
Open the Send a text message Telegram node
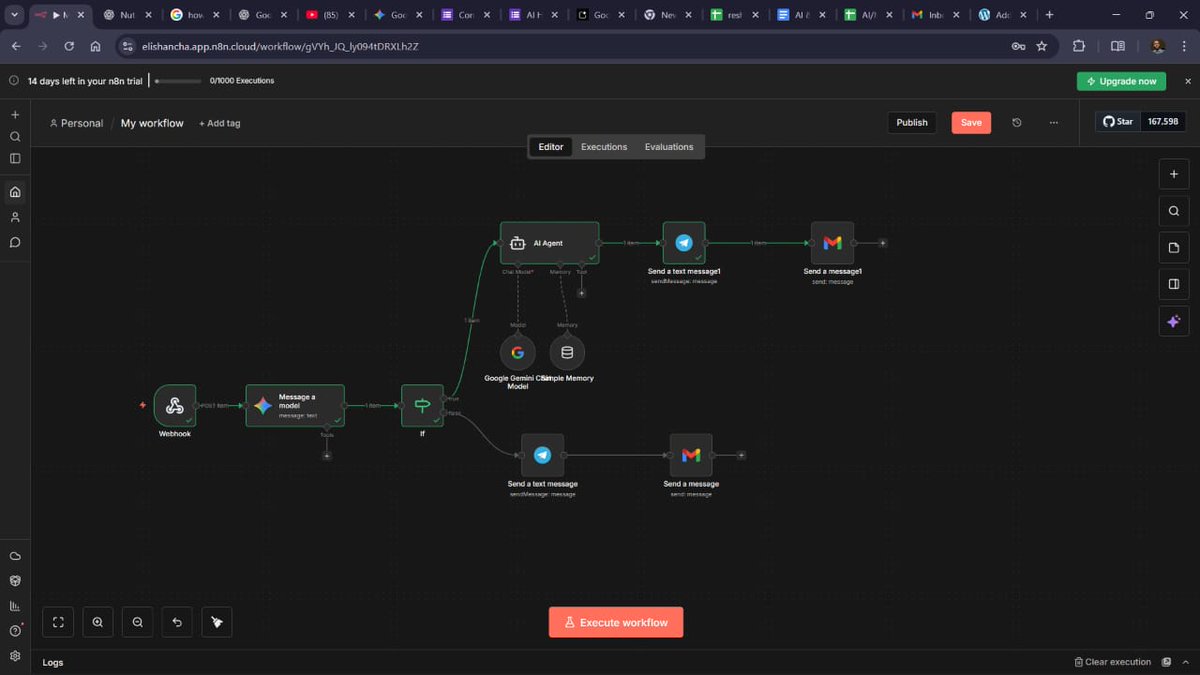click(543, 455)
